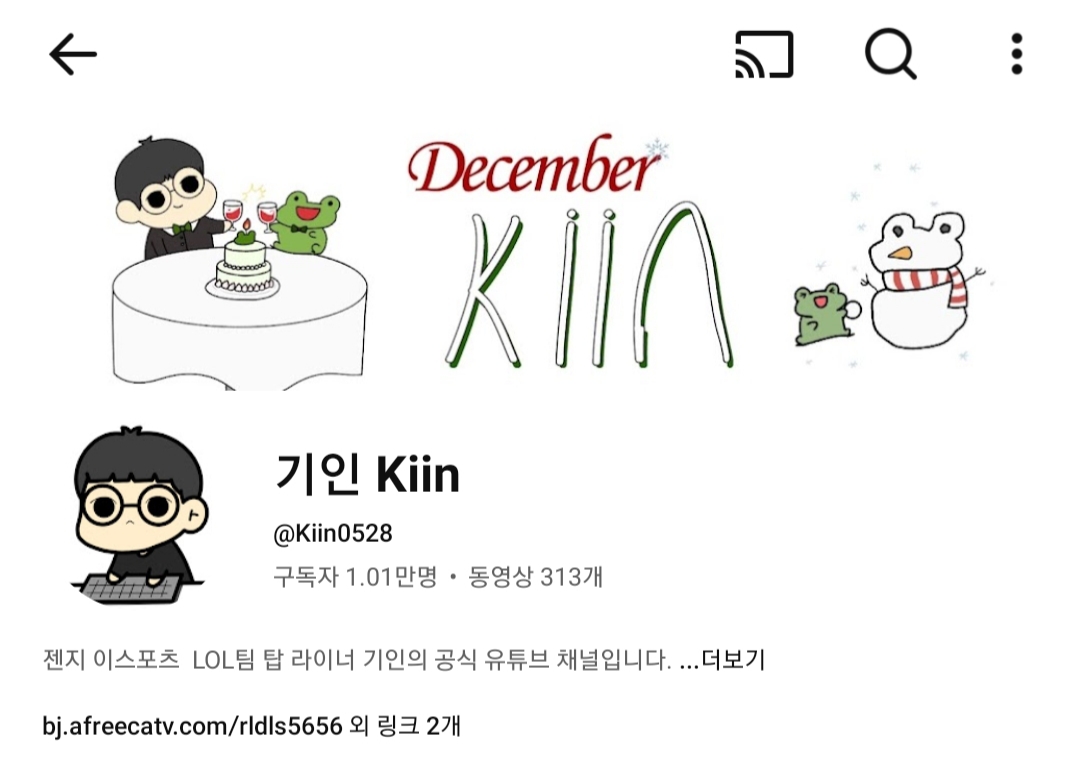Screen dimensions: 1080x767
Task: Tap the large Kiin lettering in banner
Action: (x=588, y=284)
